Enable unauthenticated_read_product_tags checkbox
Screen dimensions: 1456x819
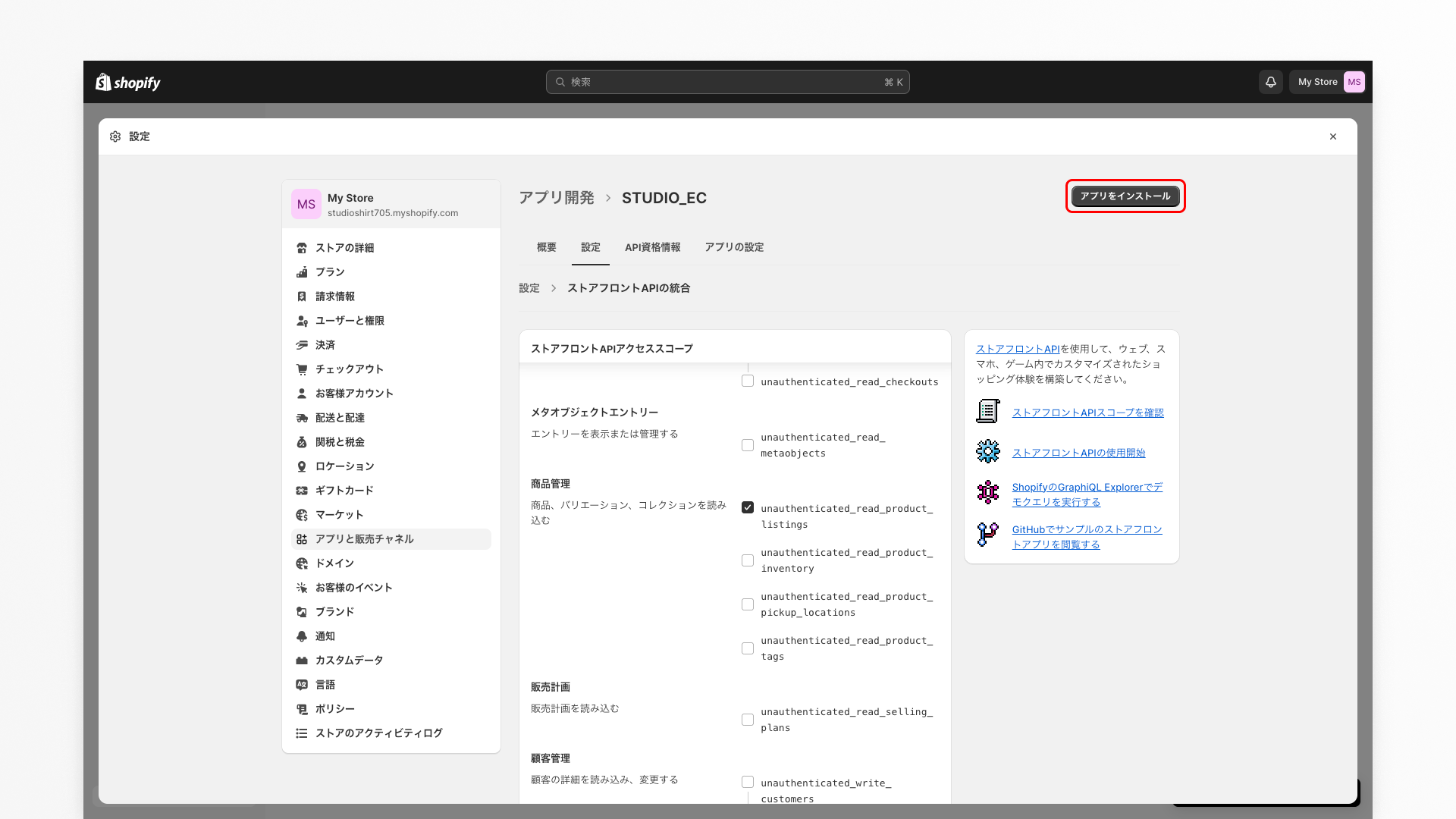pyautogui.click(x=748, y=648)
